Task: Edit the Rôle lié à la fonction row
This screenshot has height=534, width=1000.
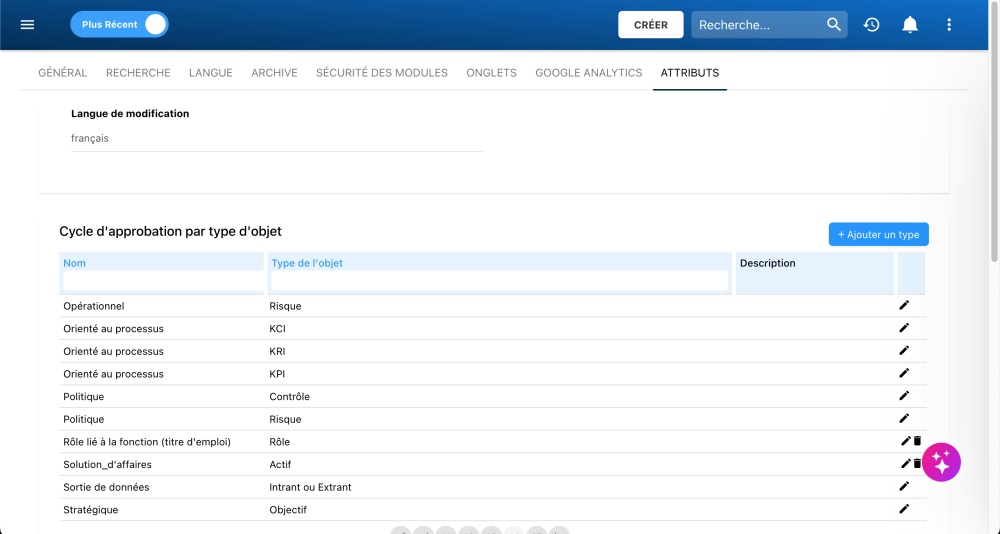Action: pyautogui.click(x=906, y=441)
